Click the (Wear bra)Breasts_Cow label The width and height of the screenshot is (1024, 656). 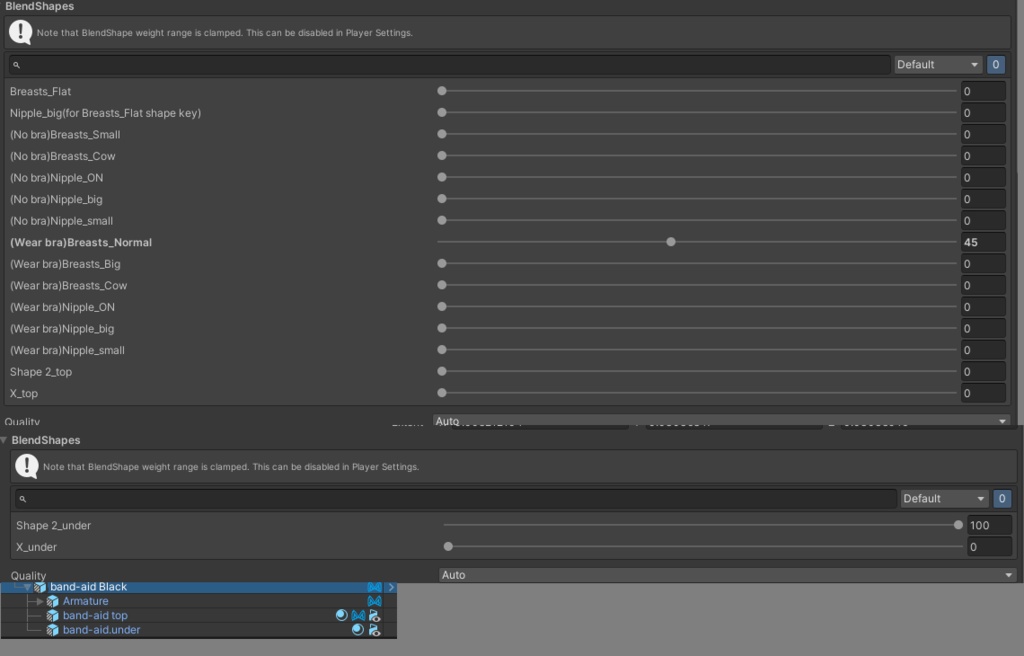pos(69,286)
